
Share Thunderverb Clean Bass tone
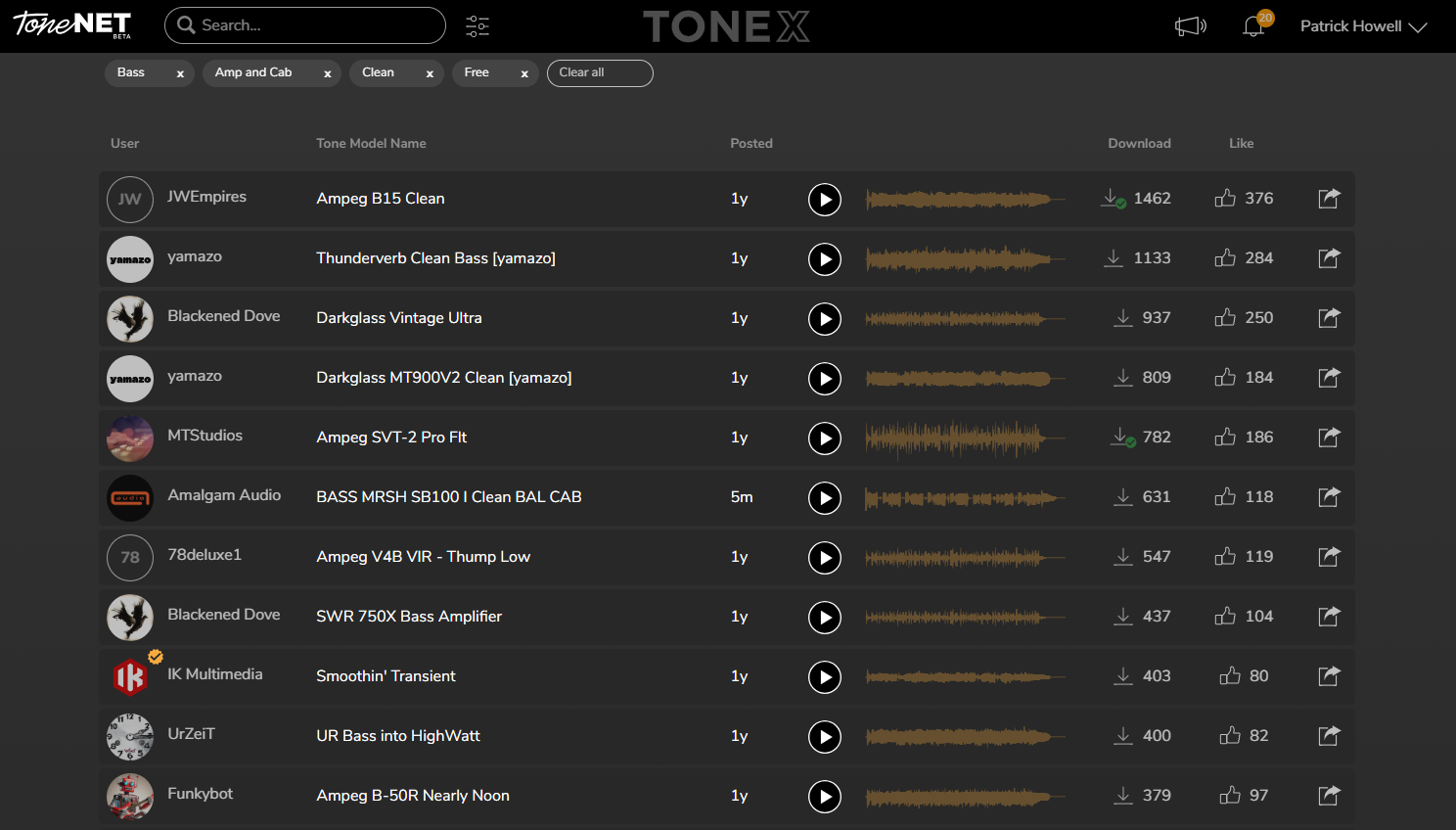[x=1329, y=258]
